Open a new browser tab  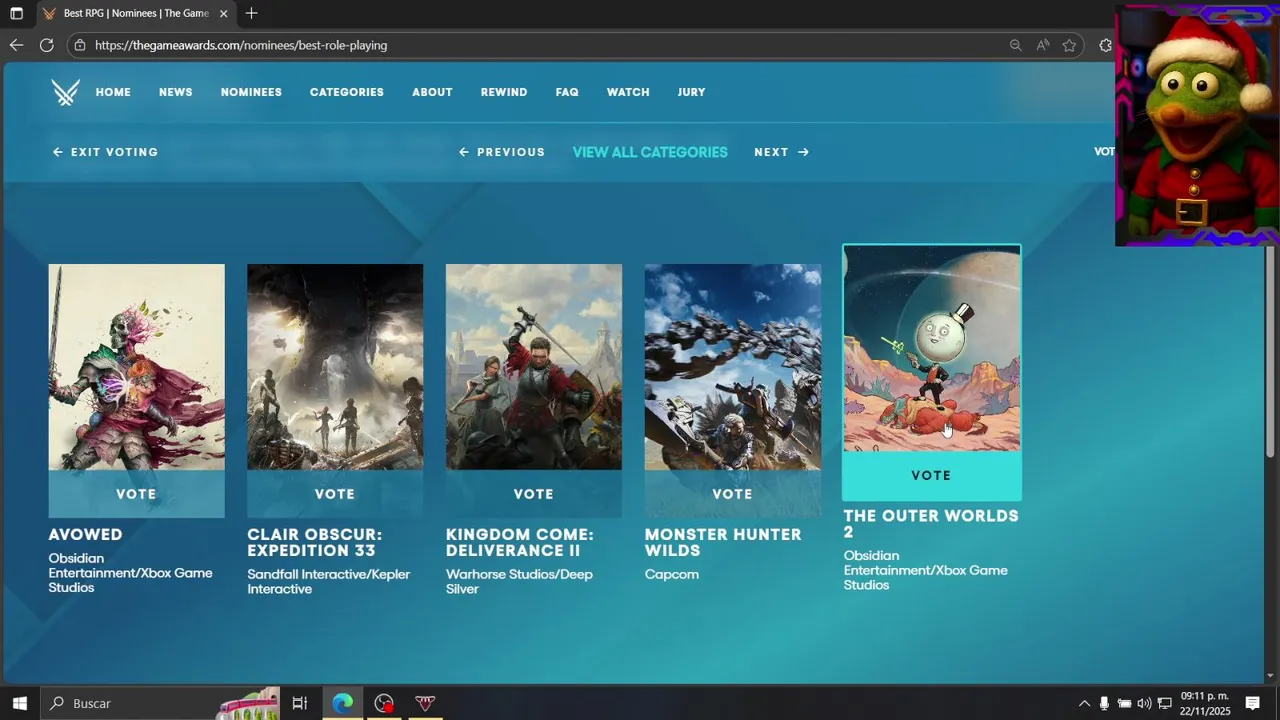click(x=251, y=13)
